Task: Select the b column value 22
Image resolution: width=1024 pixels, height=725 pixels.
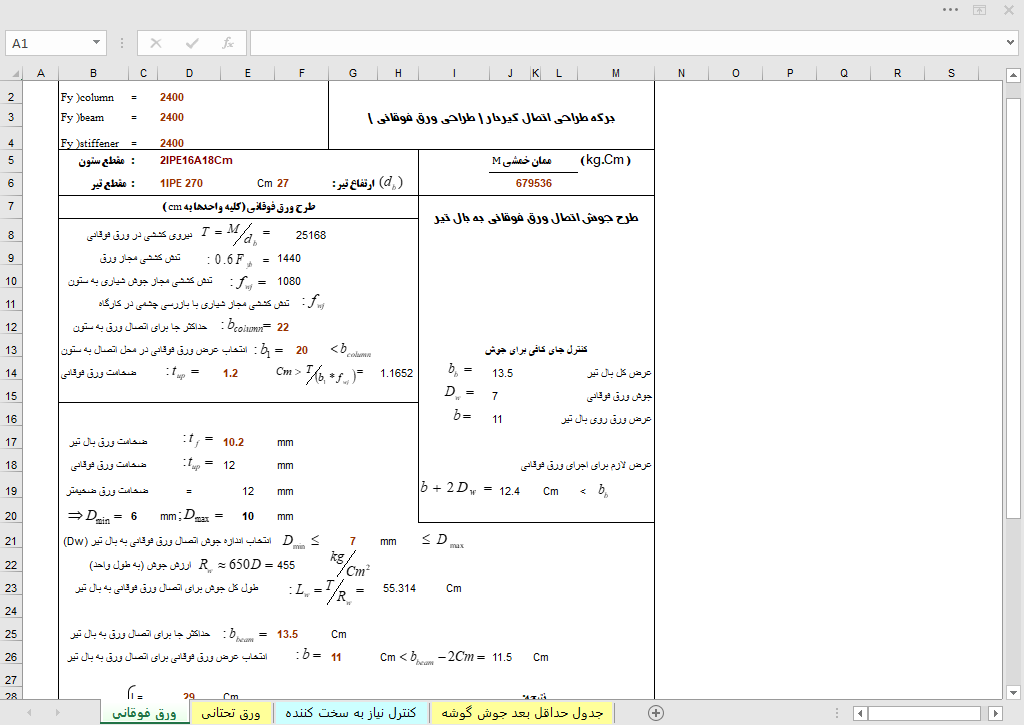Action: point(283,327)
